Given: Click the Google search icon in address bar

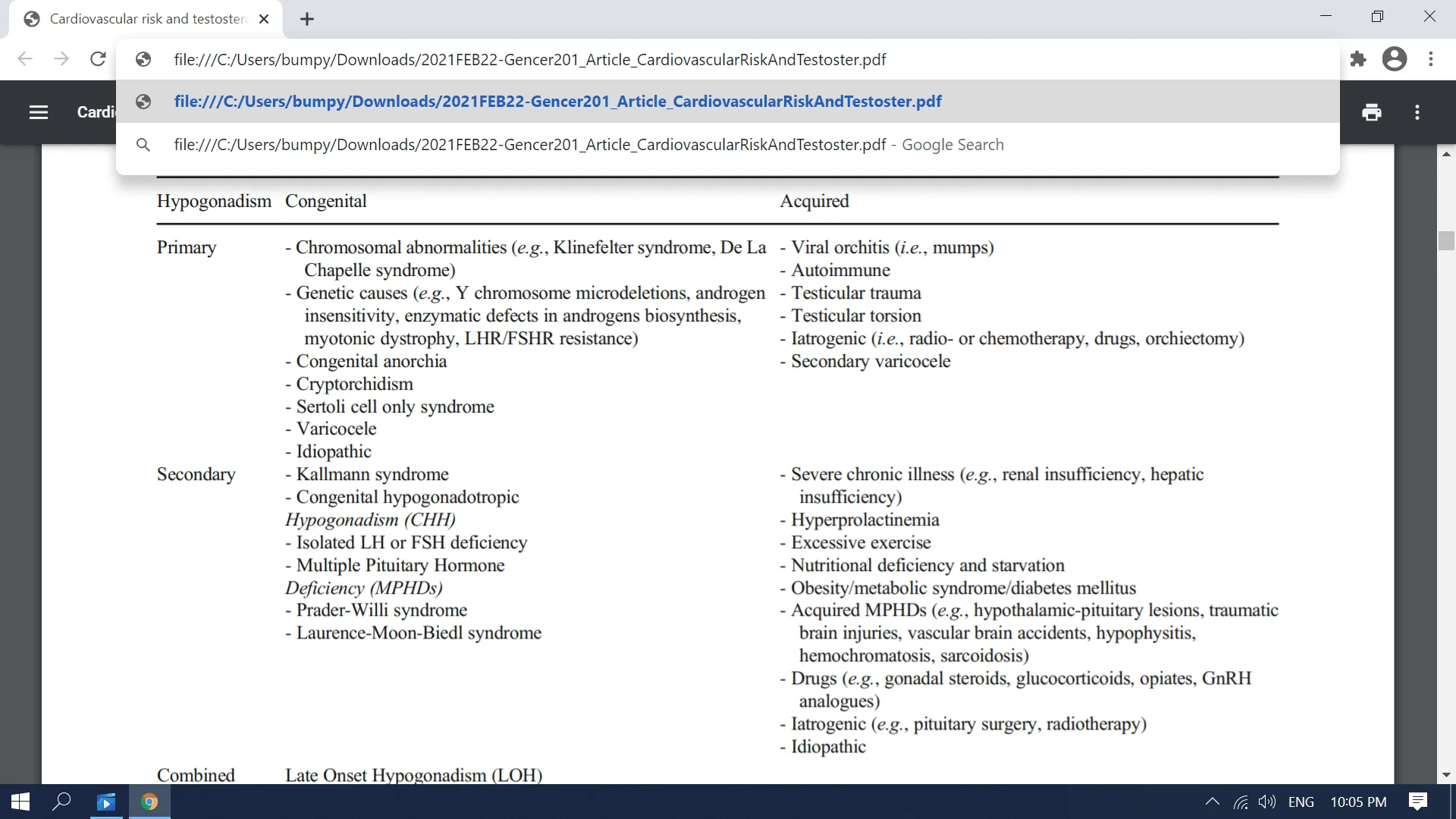Looking at the screenshot, I should [143, 144].
